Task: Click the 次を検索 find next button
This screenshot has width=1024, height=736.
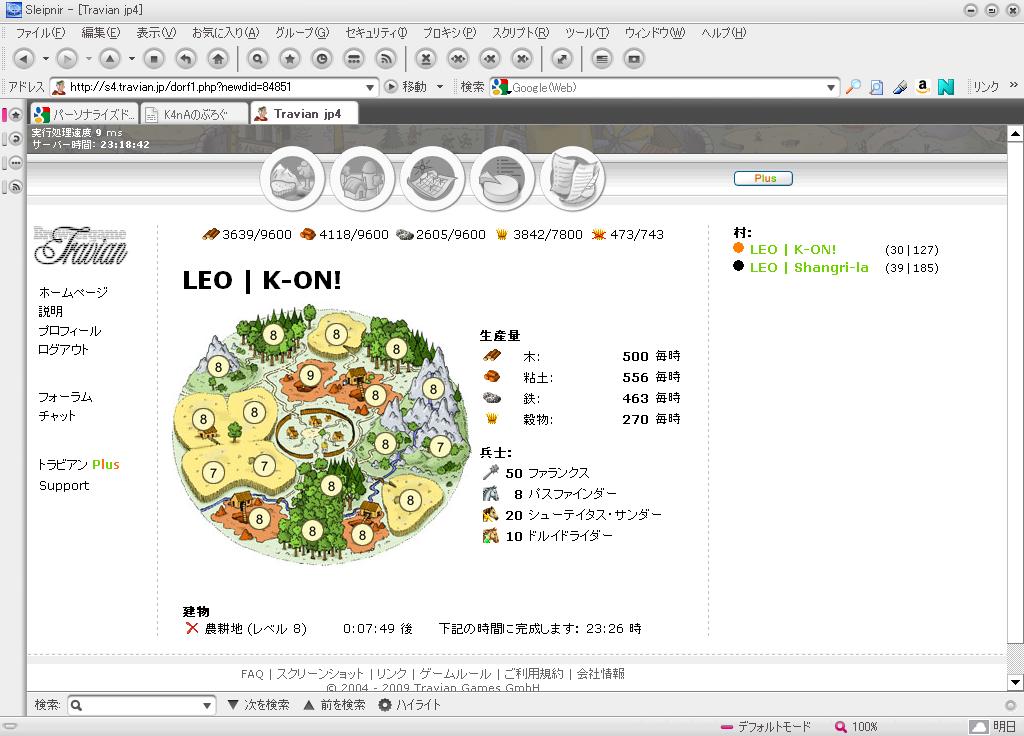Action: click(259, 705)
